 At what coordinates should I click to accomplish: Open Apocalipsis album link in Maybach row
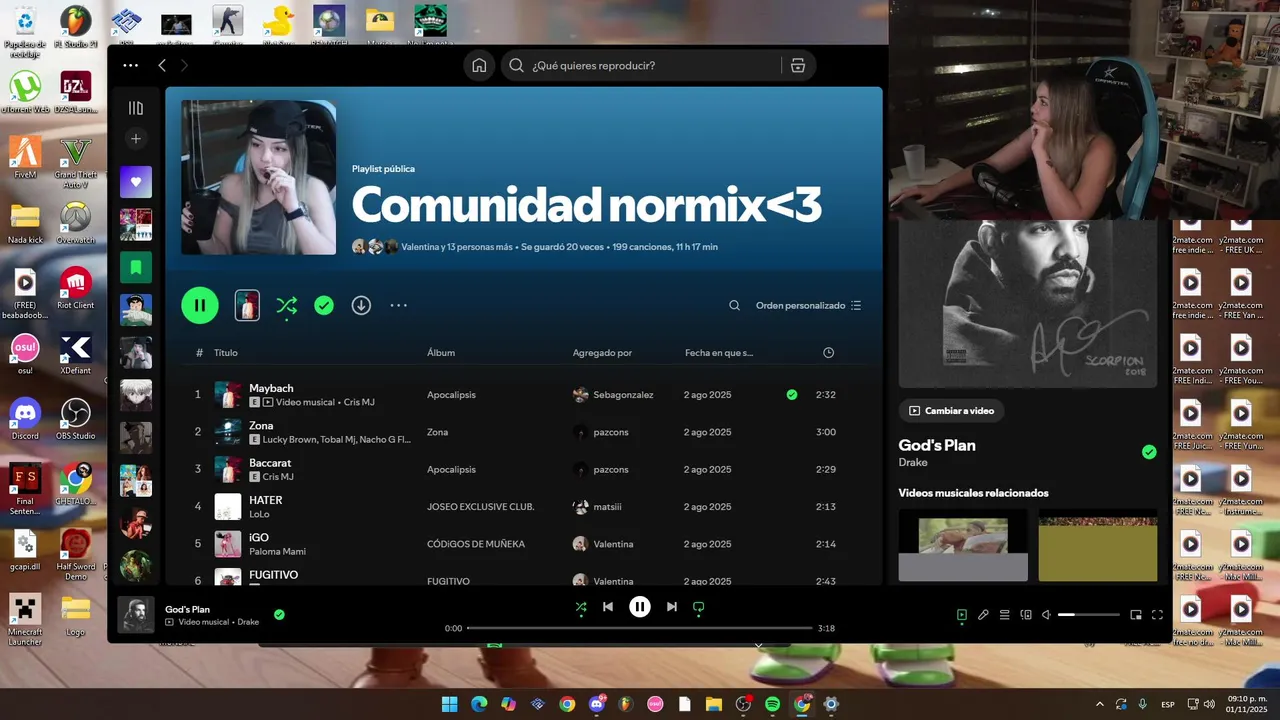[x=452, y=395]
